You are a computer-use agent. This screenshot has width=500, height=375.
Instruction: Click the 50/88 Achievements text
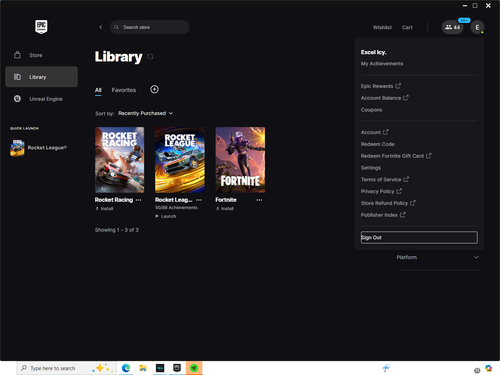[176, 208]
